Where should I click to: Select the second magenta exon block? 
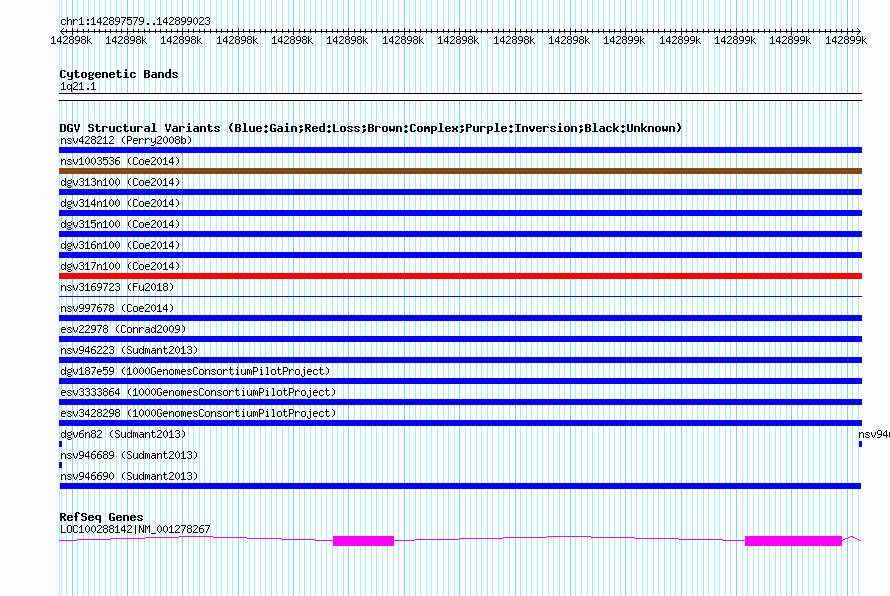(793, 541)
